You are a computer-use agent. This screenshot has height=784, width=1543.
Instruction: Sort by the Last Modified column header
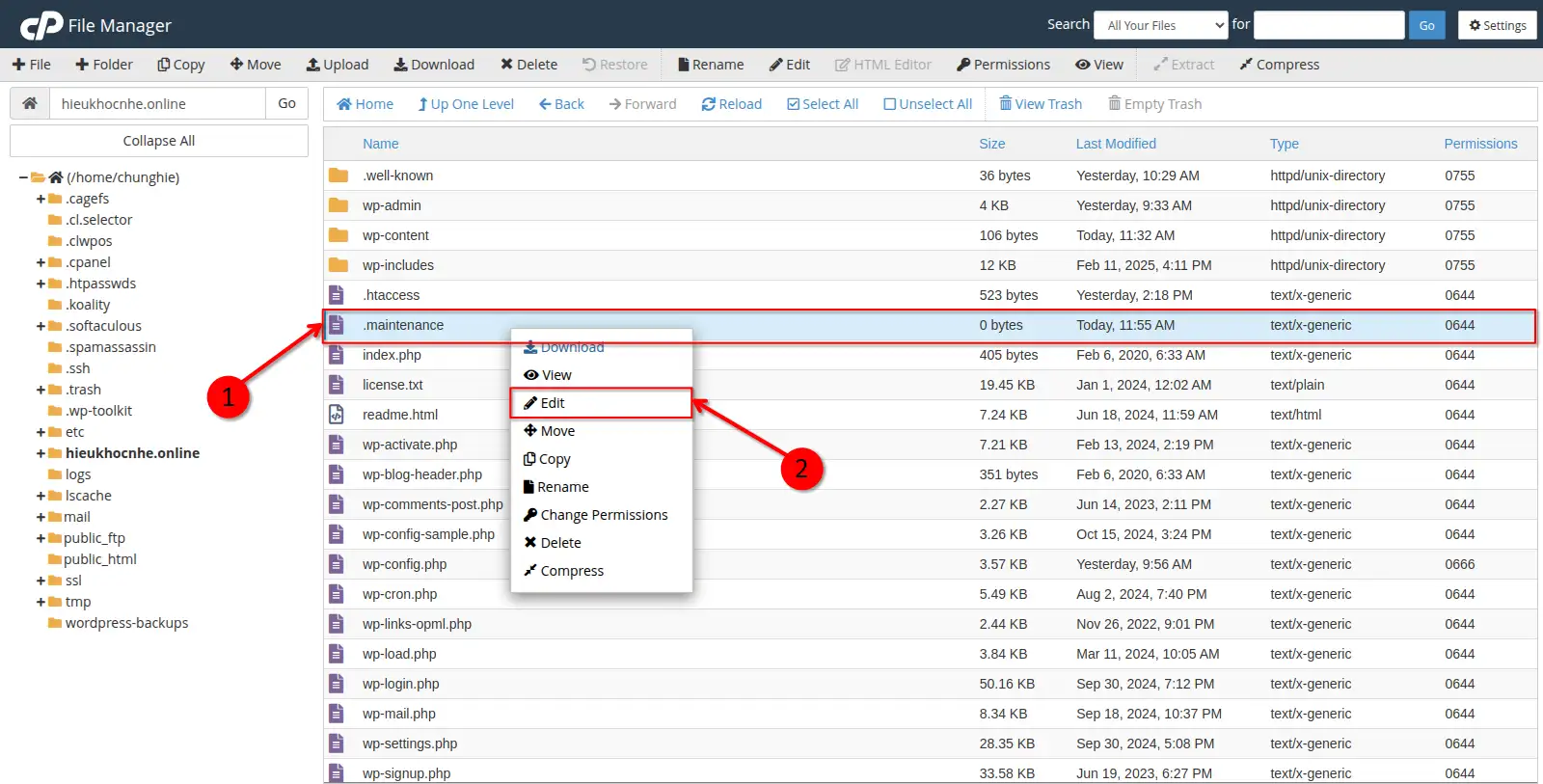[x=1116, y=144]
